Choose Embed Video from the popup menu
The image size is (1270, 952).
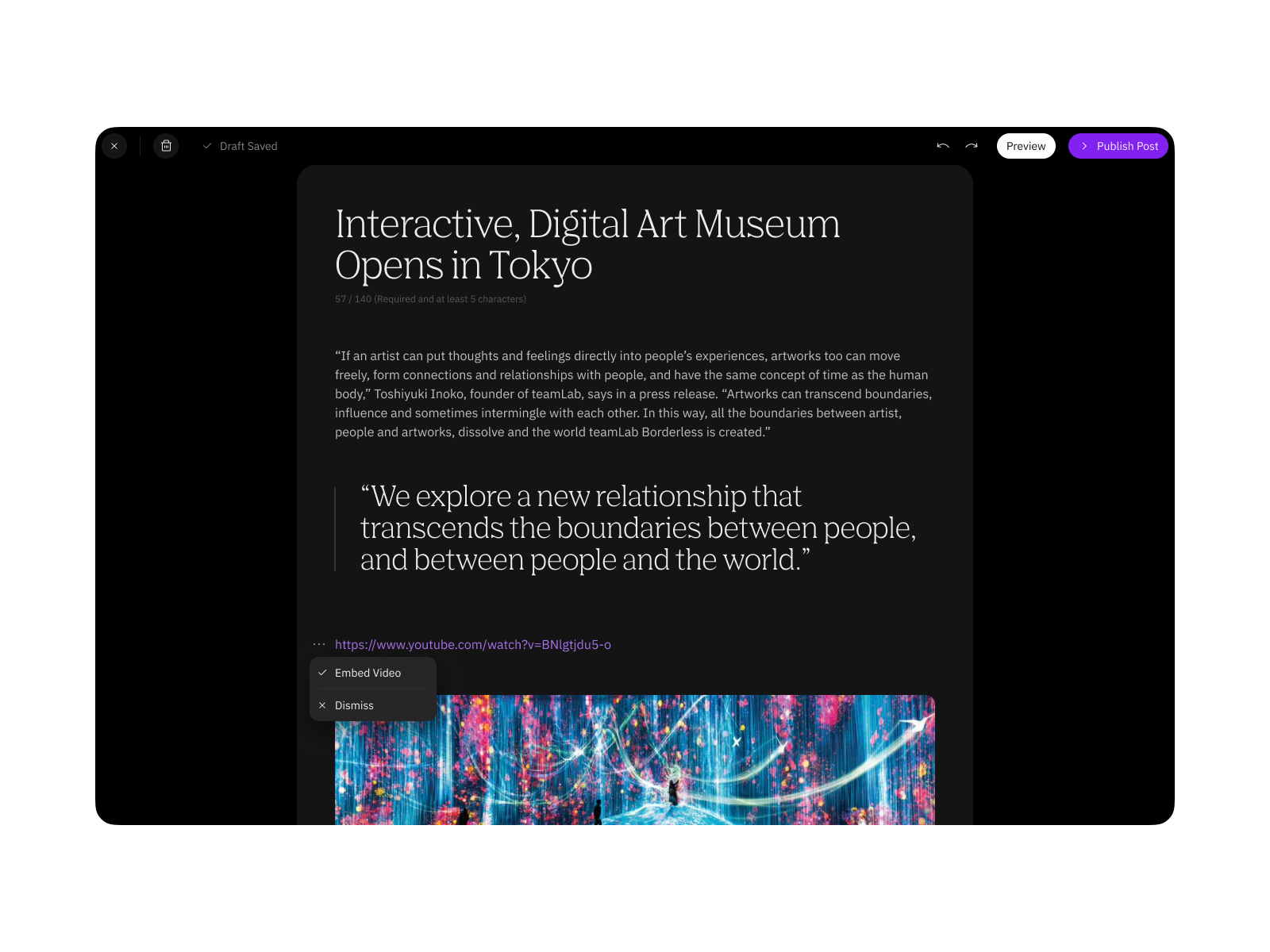368,673
